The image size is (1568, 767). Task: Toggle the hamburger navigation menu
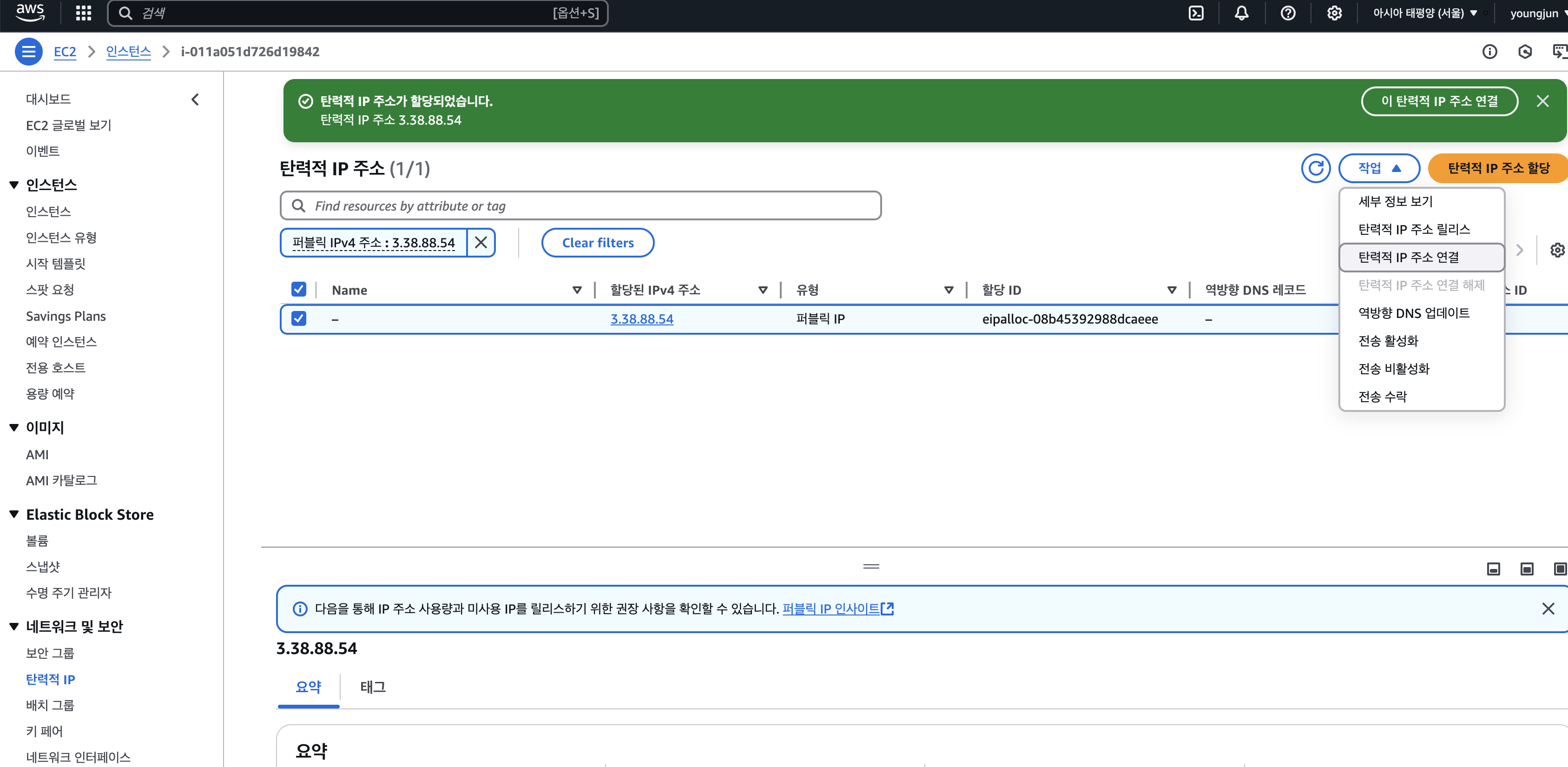point(28,52)
